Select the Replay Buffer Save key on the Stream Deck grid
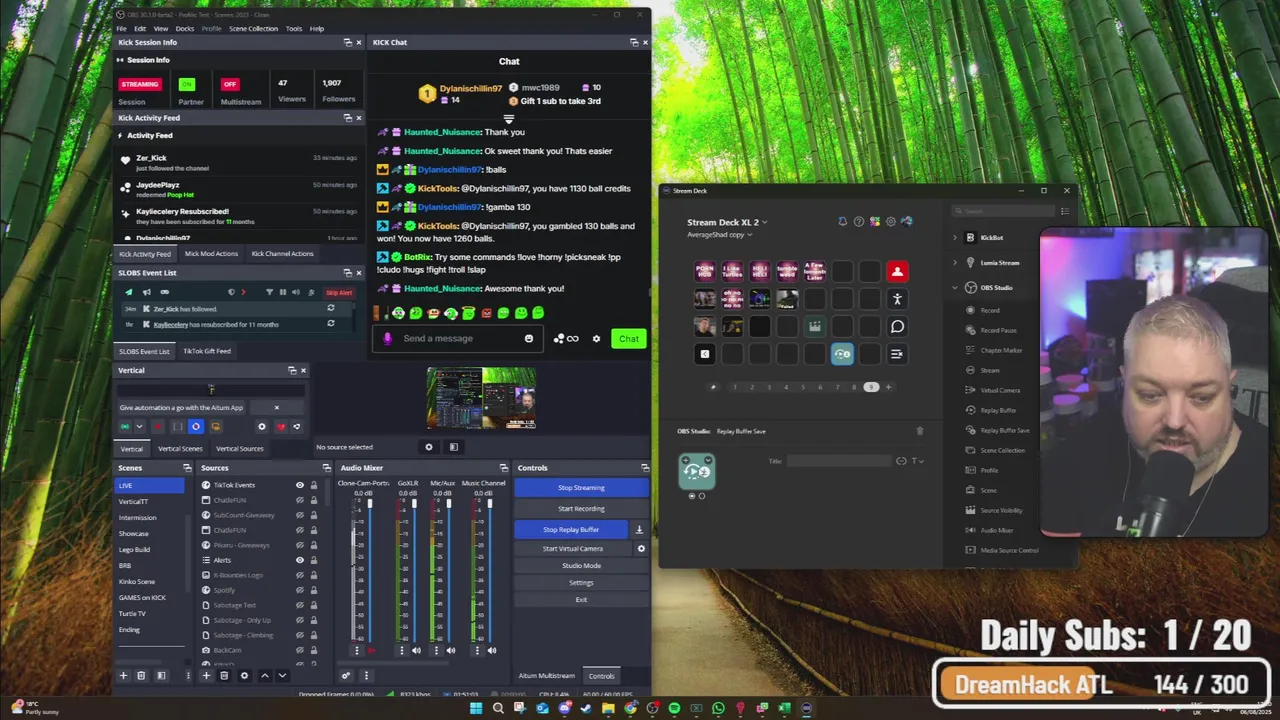Viewport: 1280px width, 720px height. [842, 354]
